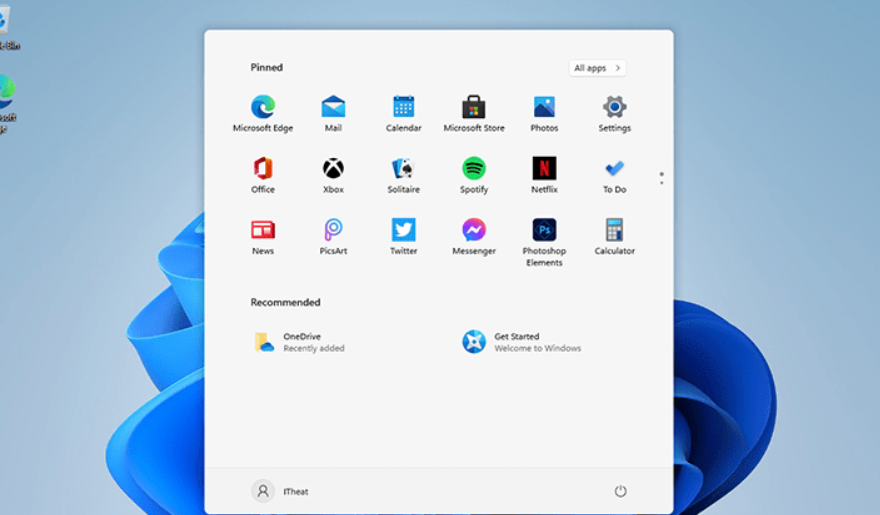Open Microsoft Store

pyautogui.click(x=474, y=108)
